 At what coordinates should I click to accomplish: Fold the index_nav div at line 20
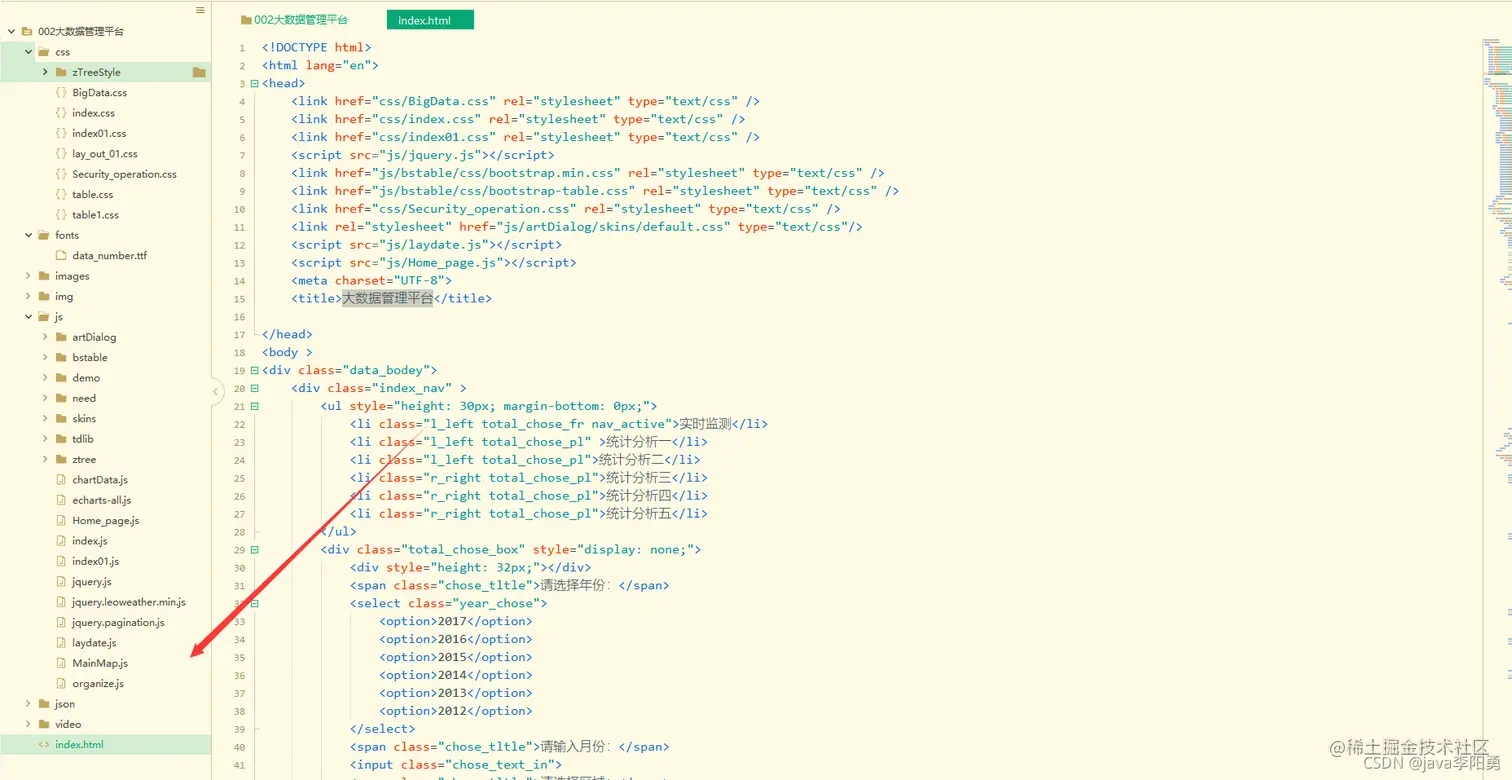point(254,388)
